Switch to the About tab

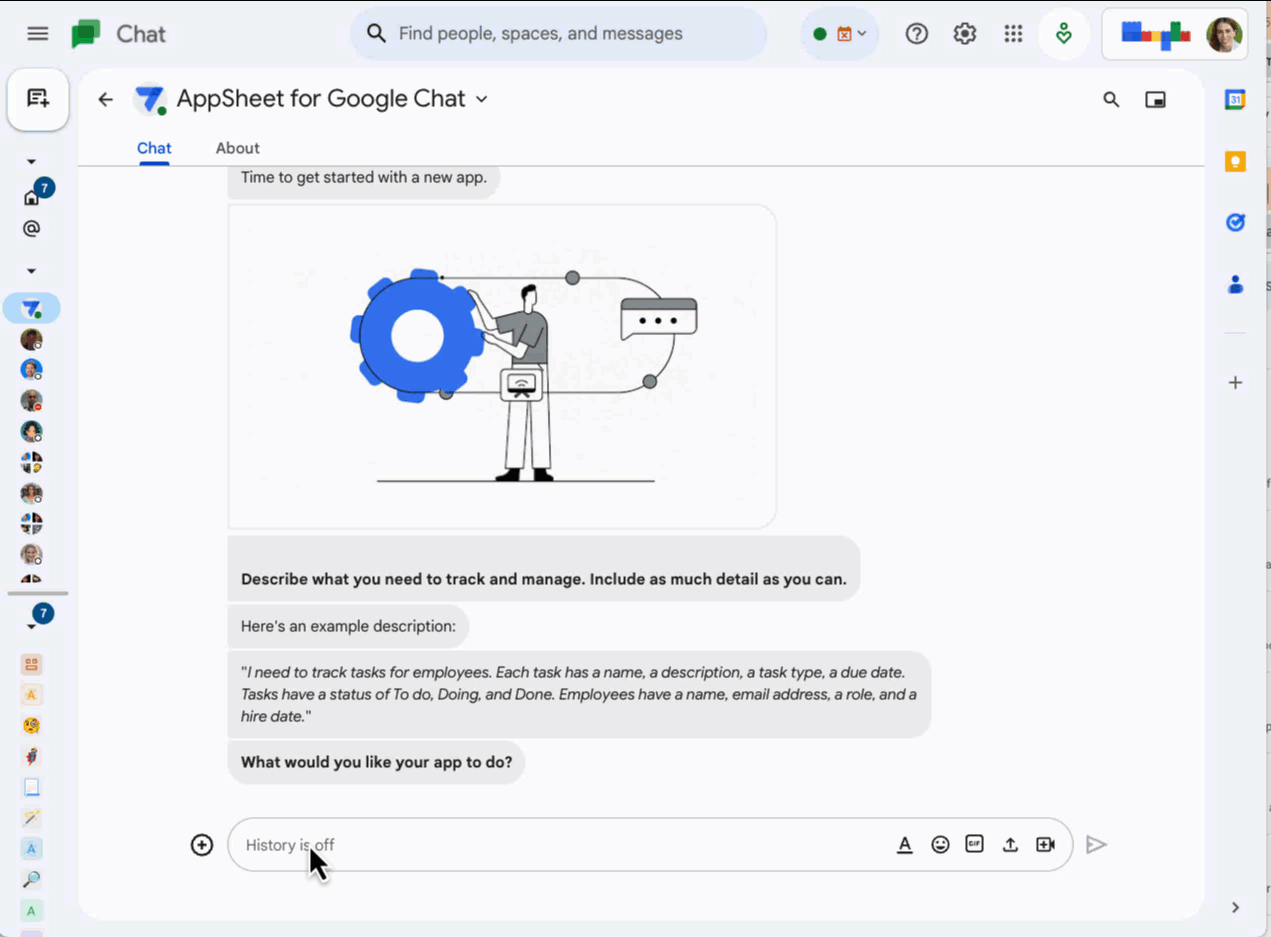[x=237, y=148]
